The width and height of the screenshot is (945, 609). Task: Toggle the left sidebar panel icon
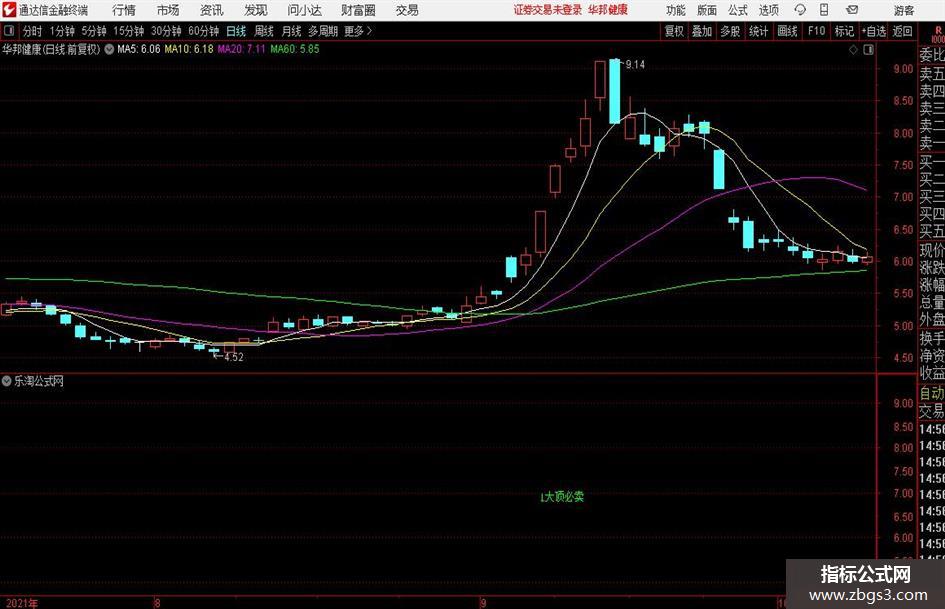pos(8,31)
